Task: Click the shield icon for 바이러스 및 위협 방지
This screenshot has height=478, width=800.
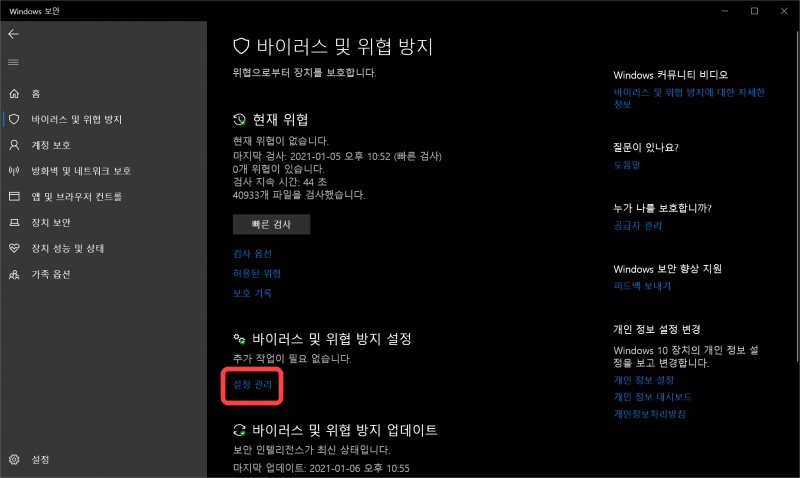Action: coord(14,119)
